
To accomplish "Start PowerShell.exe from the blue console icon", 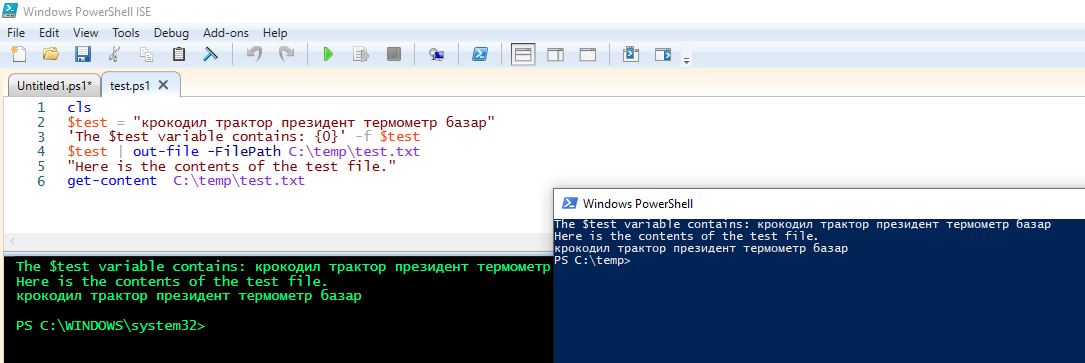I will (x=480, y=54).
